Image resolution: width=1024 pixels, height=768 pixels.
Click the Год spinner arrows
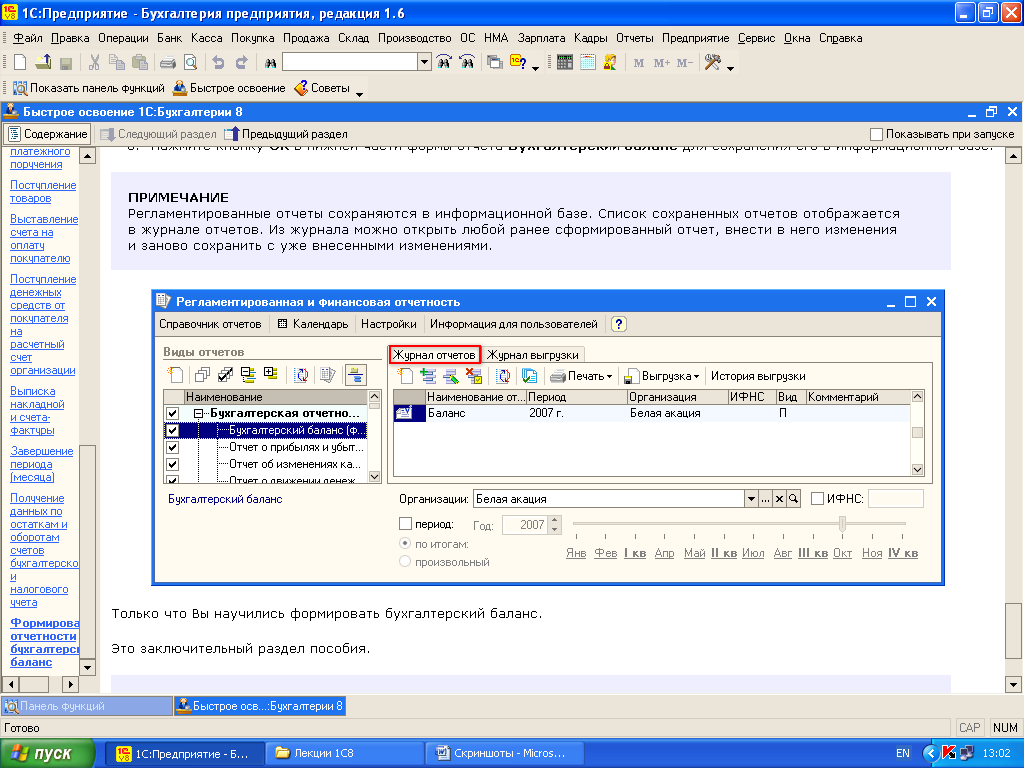pyautogui.click(x=555, y=524)
